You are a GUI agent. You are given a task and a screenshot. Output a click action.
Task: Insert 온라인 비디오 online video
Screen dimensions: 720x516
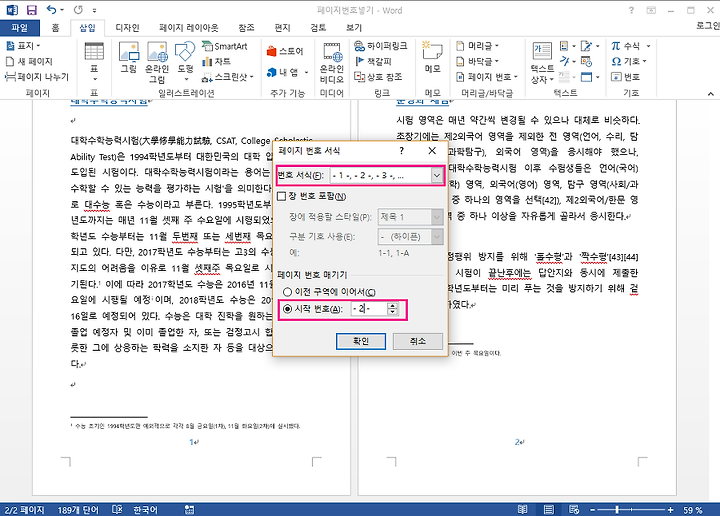coord(332,62)
